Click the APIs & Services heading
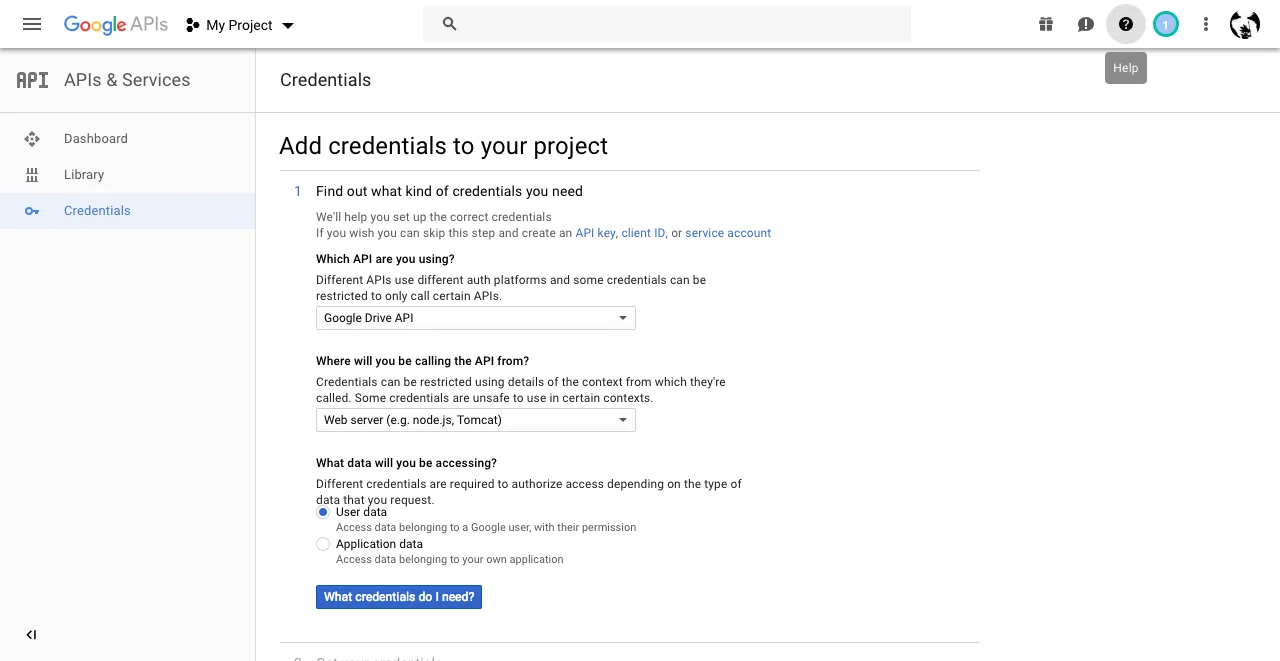This screenshot has width=1280, height=661. point(127,80)
